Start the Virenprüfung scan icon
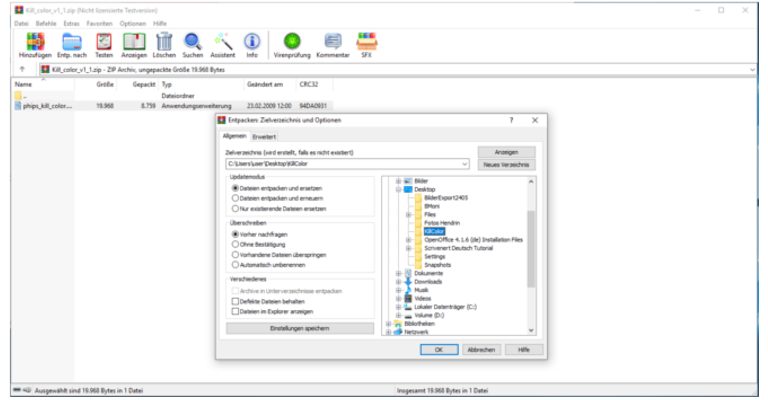Image resolution: width=768 pixels, height=400 pixels. click(292, 41)
